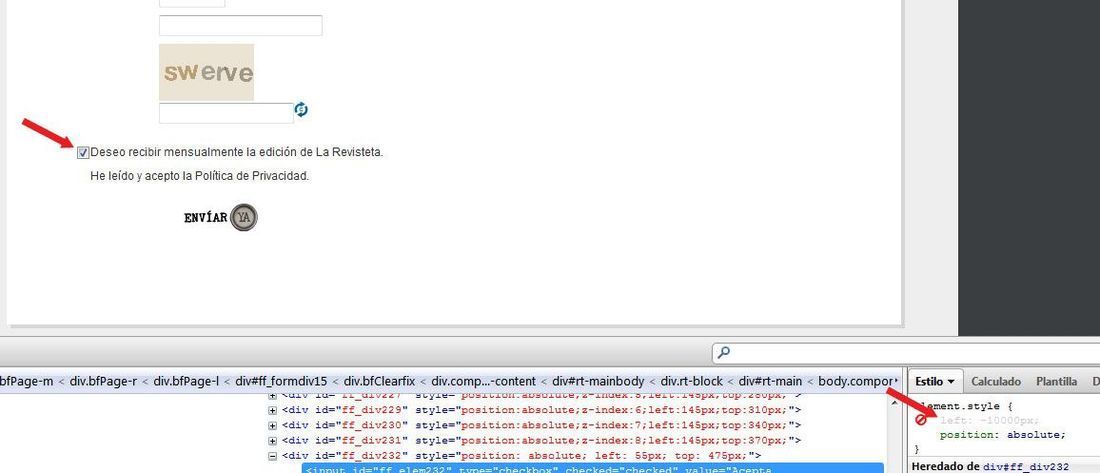The height and width of the screenshot is (473, 1100).
Task: Select div#rt-main in the breadcrumb
Action: 770,381
